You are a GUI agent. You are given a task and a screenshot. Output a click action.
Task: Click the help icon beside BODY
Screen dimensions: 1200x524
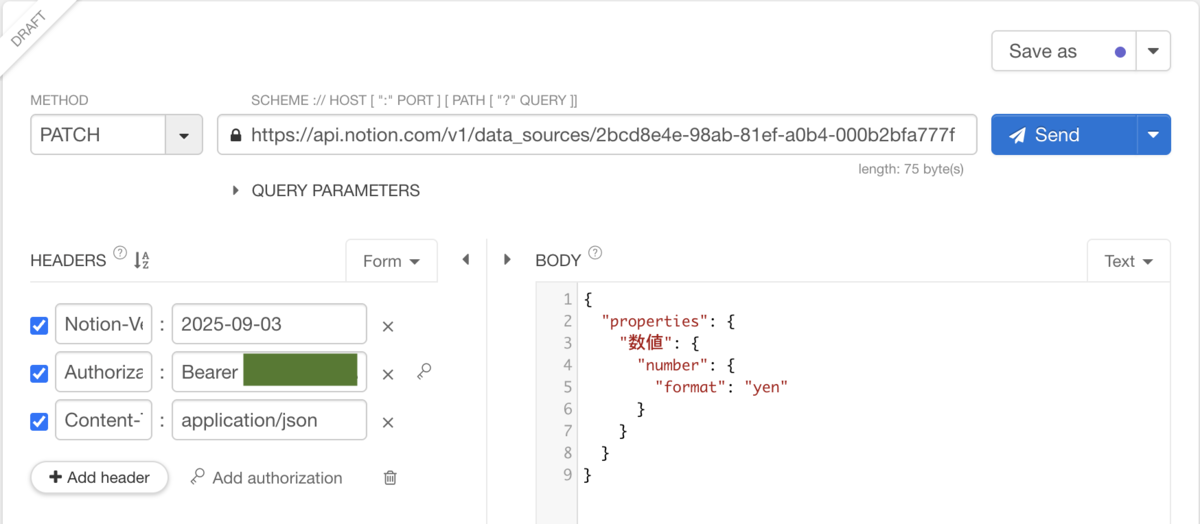click(595, 253)
